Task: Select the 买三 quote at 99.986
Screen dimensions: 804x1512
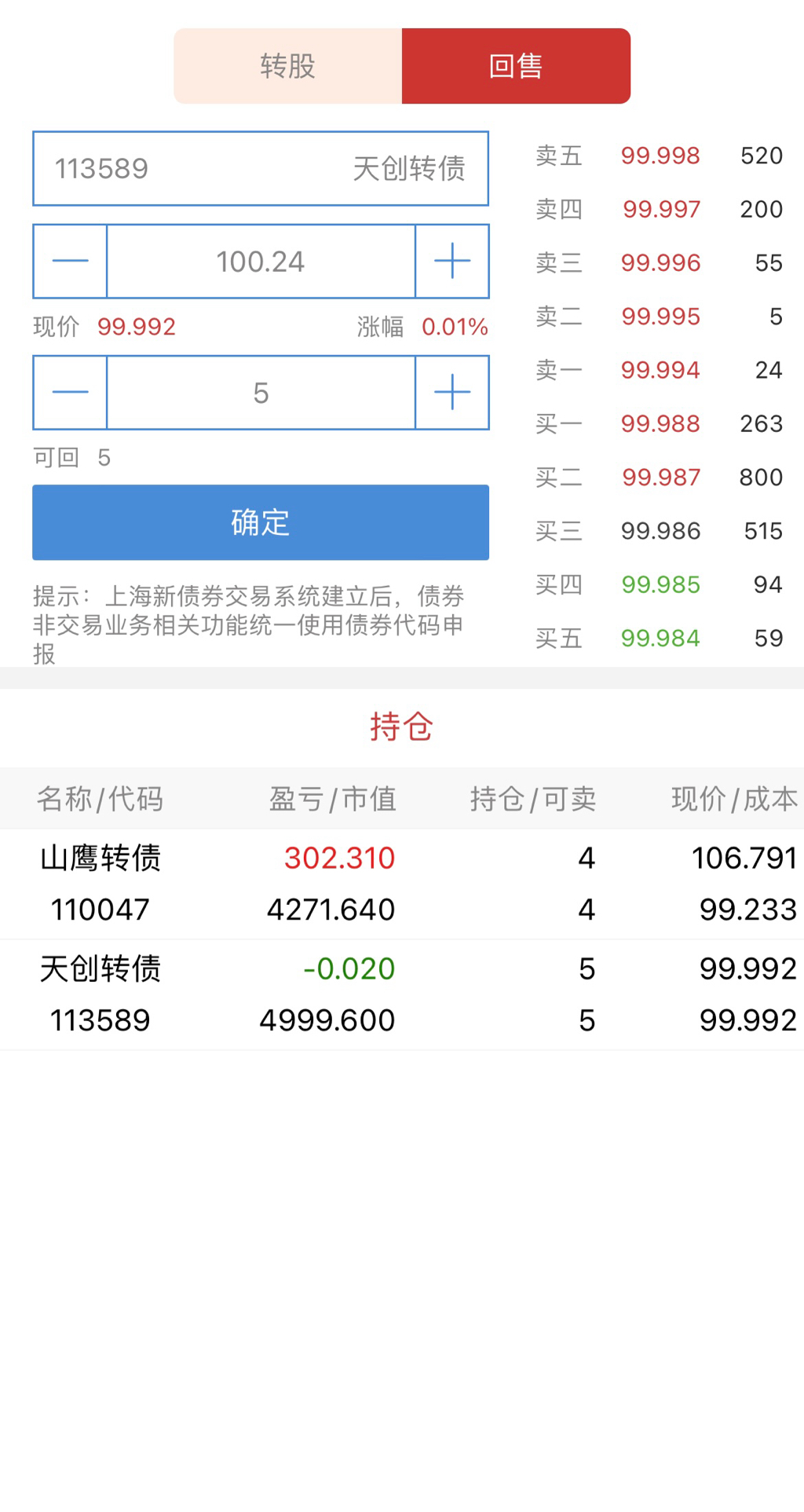Action: tap(660, 531)
